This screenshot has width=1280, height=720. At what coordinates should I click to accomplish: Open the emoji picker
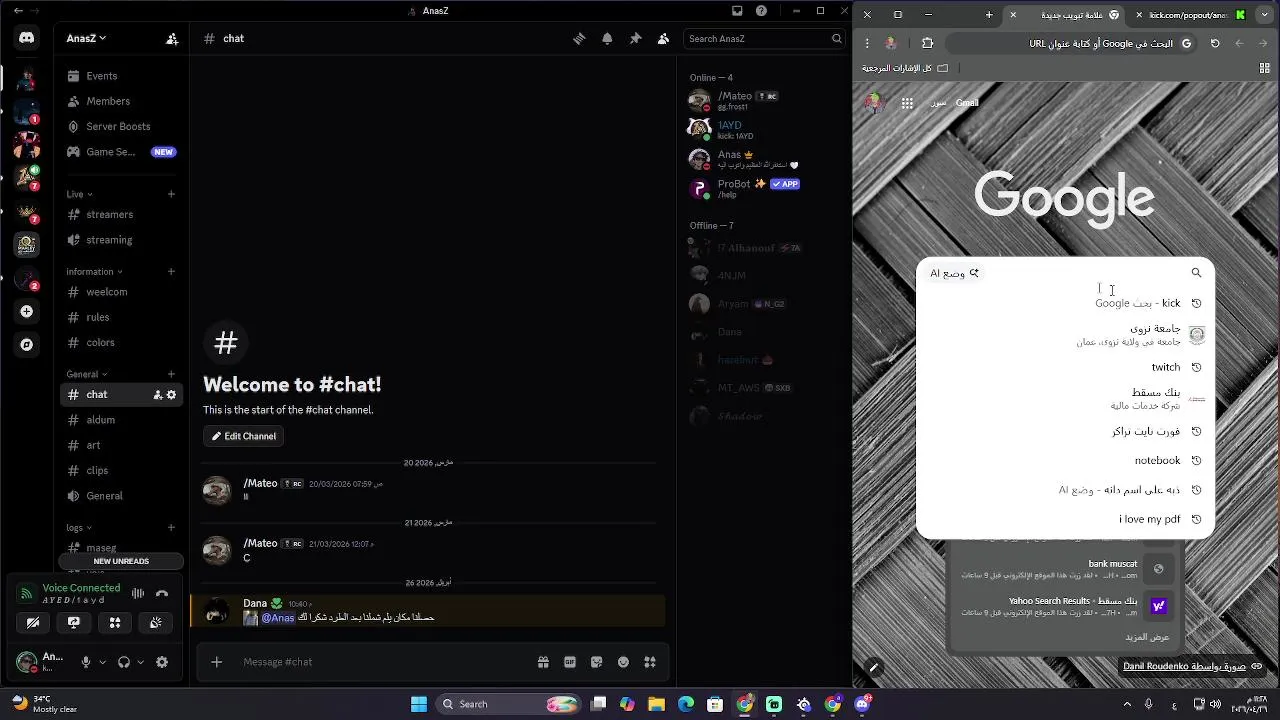pyautogui.click(x=623, y=662)
